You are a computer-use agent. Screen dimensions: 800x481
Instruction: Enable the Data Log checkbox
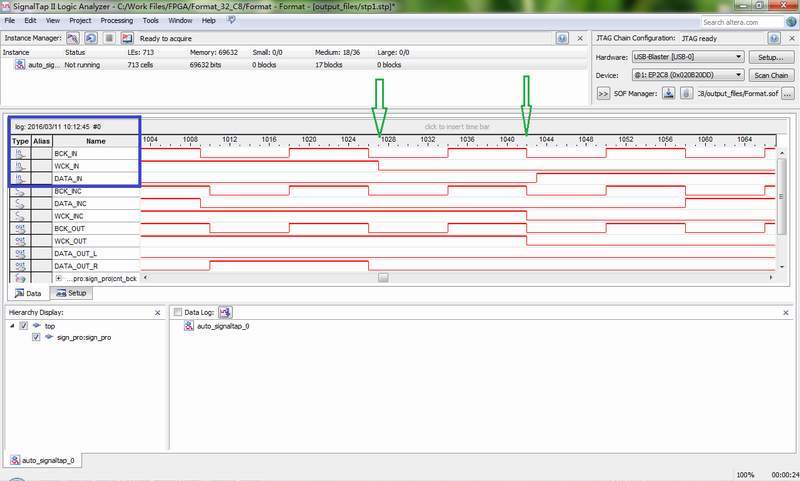point(178,312)
